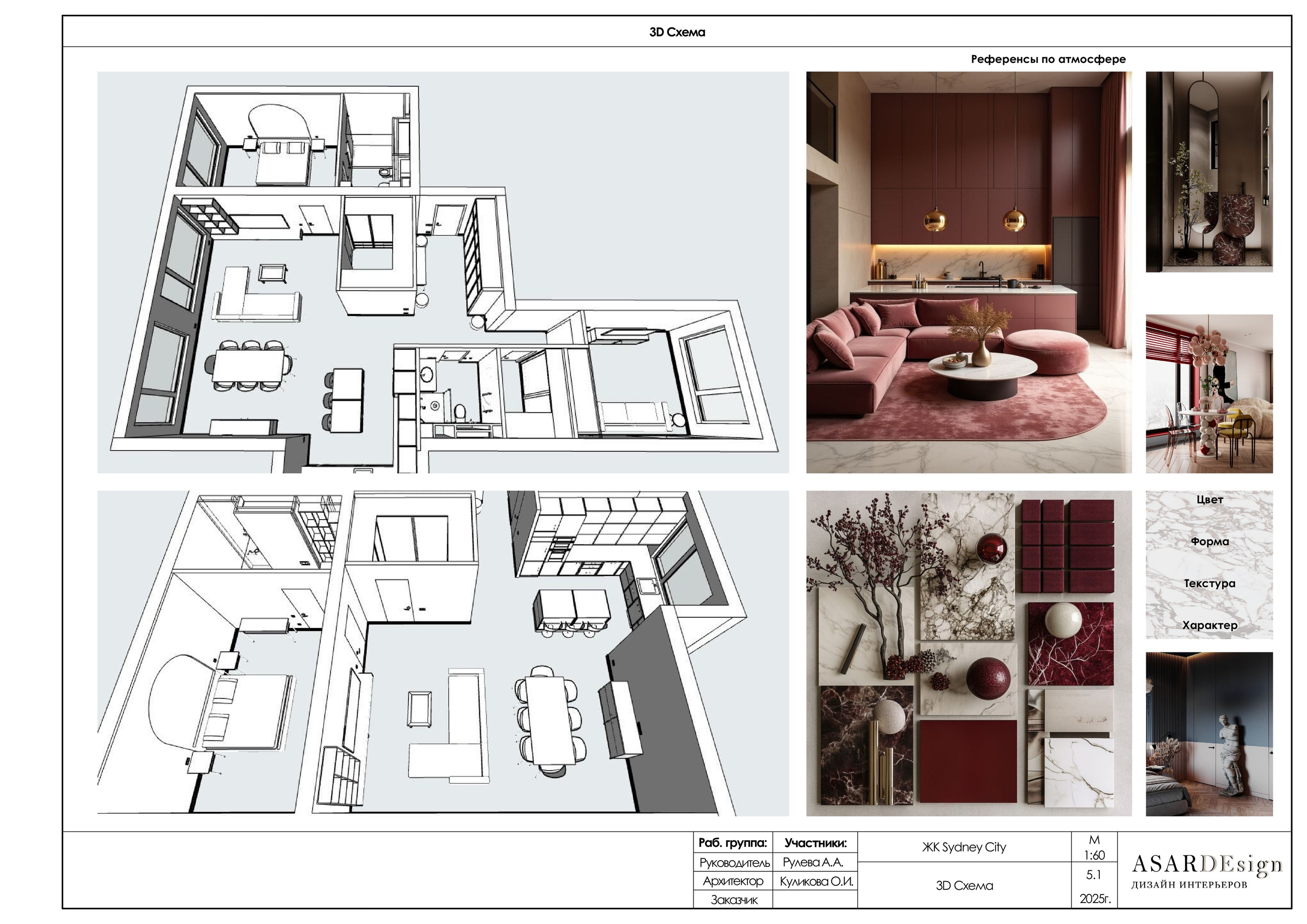
Task: Click the upper 3D floor plan view
Action: pos(443,272)
